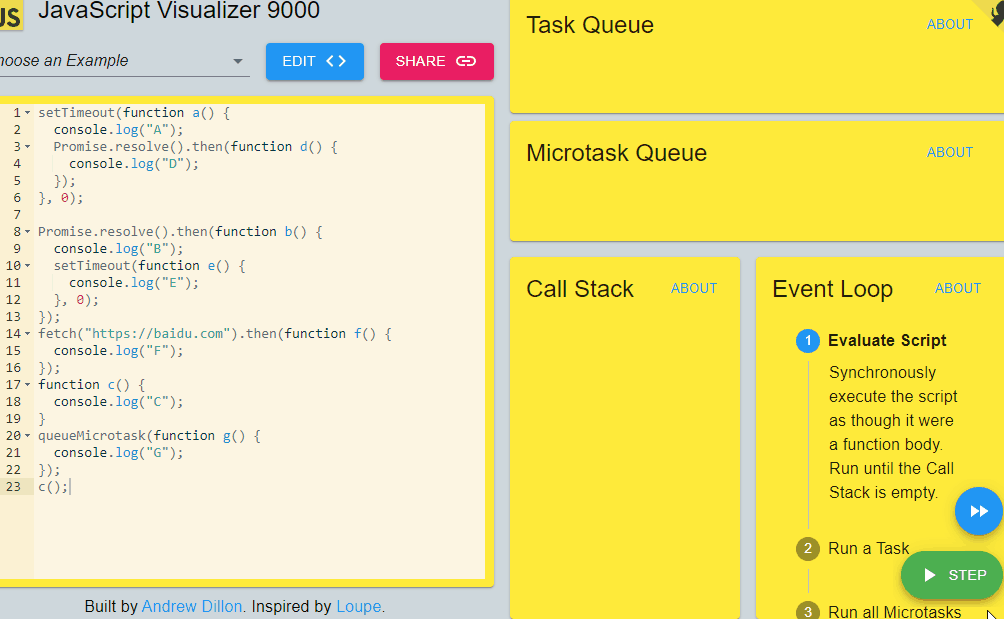
Task: Open ABOUT for Event Loop
Action: coord(957,288)
